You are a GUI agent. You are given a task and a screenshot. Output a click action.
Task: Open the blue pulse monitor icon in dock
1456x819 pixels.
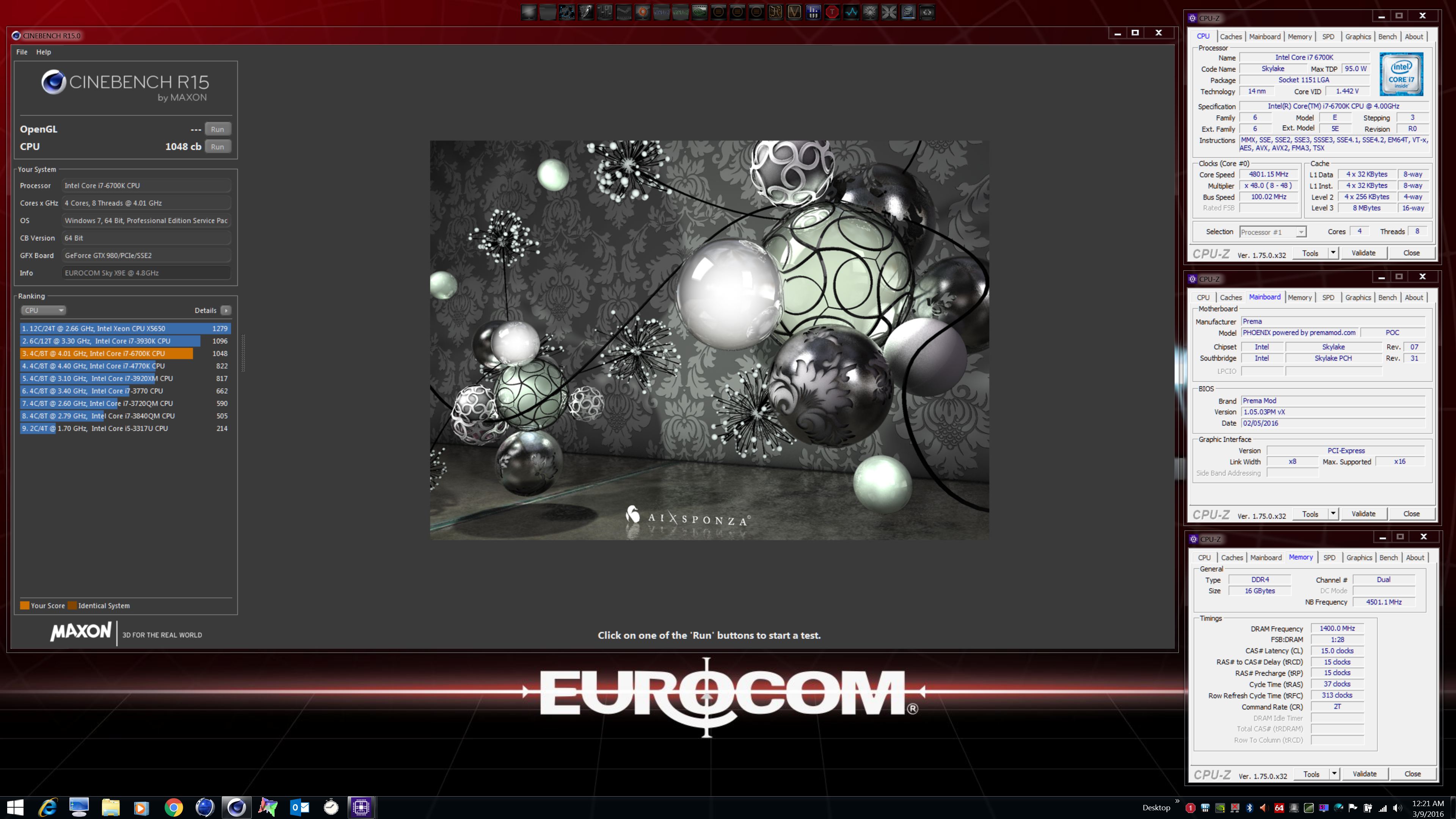click(851, 12)
